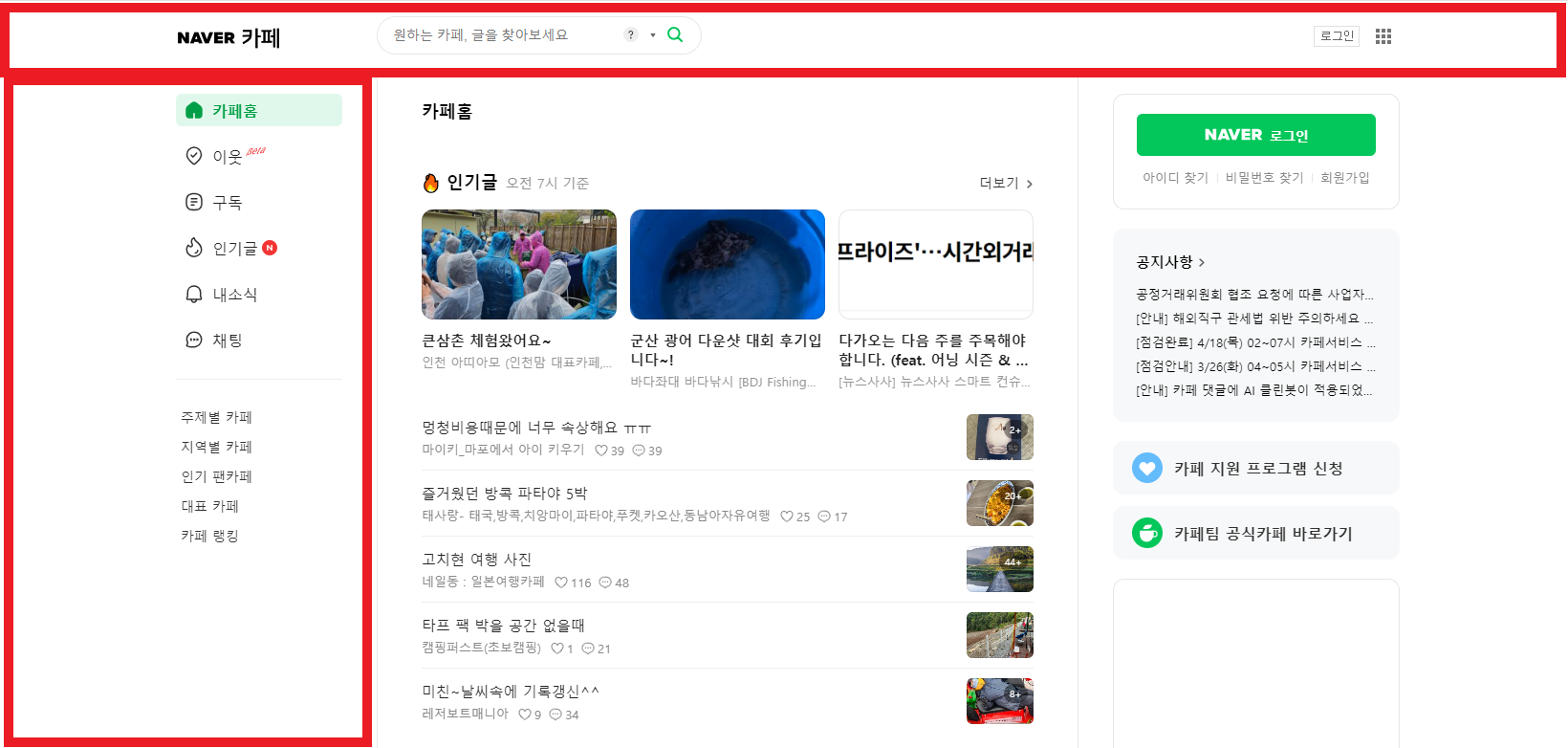Click heart icon on 즐거웠던 방콕 파타야 post

coord(787,517)
